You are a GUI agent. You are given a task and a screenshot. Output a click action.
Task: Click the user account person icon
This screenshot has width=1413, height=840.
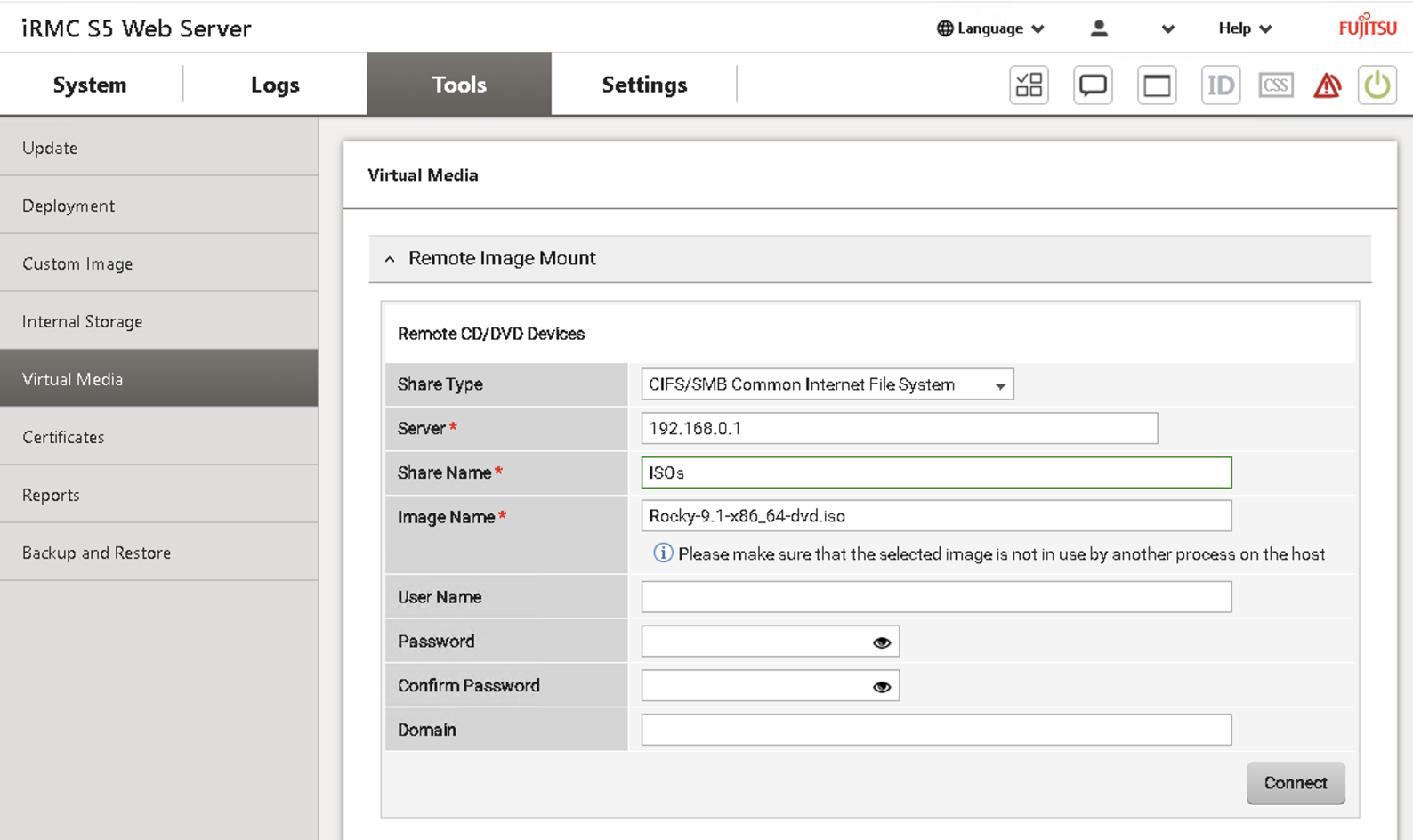coord(1099,28)
